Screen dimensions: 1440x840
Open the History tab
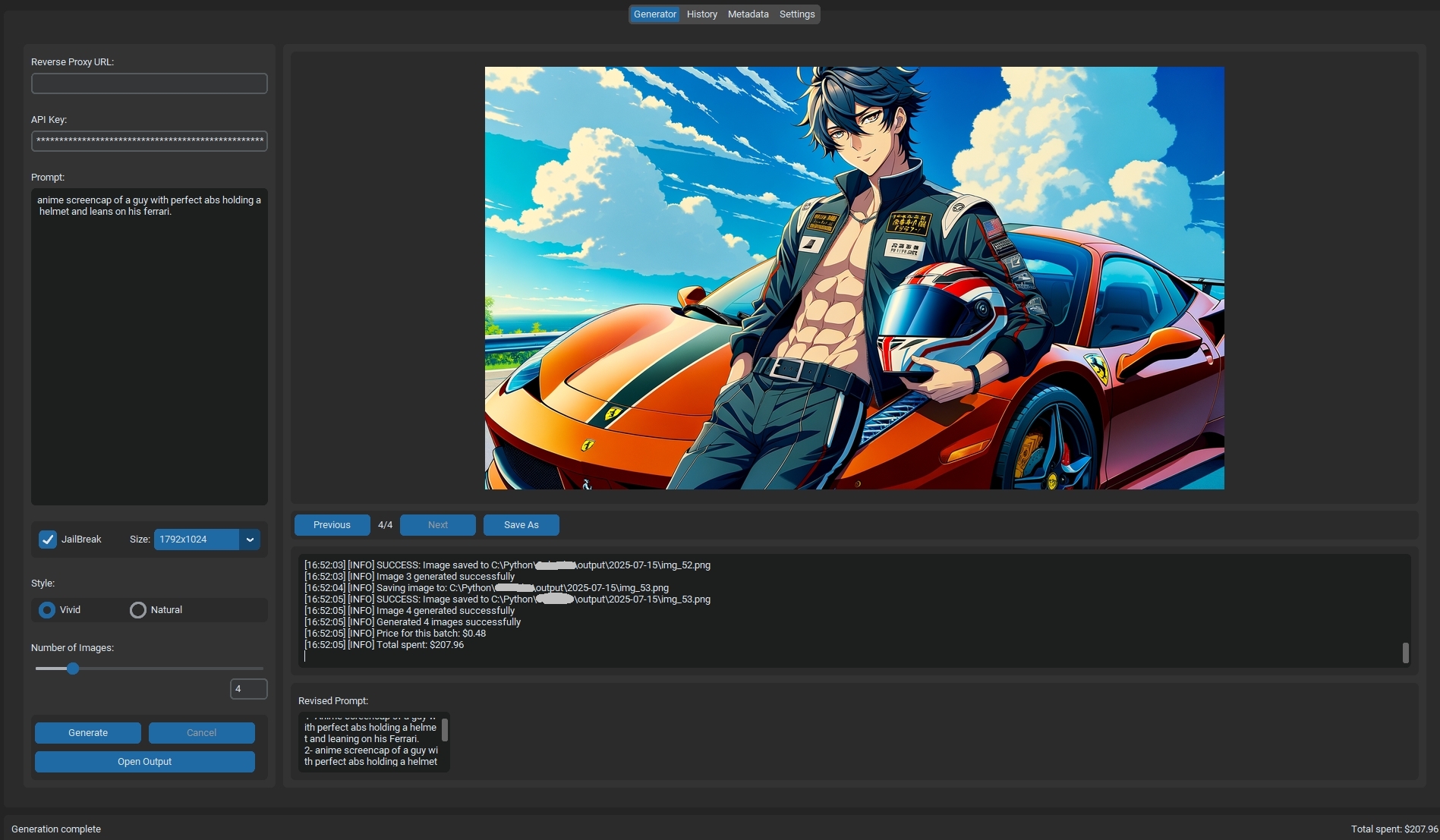pos(701,14)
